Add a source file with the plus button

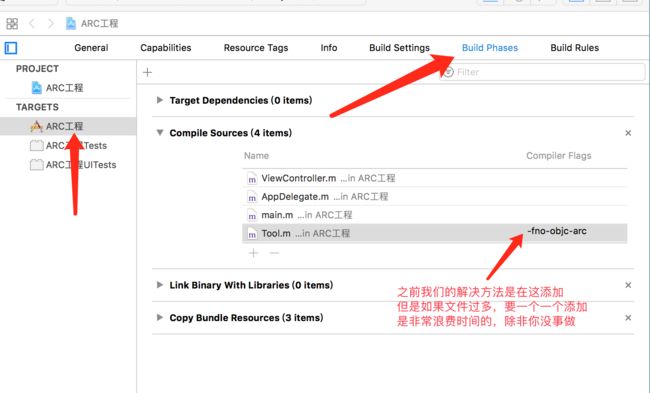[x=253, y=253]
